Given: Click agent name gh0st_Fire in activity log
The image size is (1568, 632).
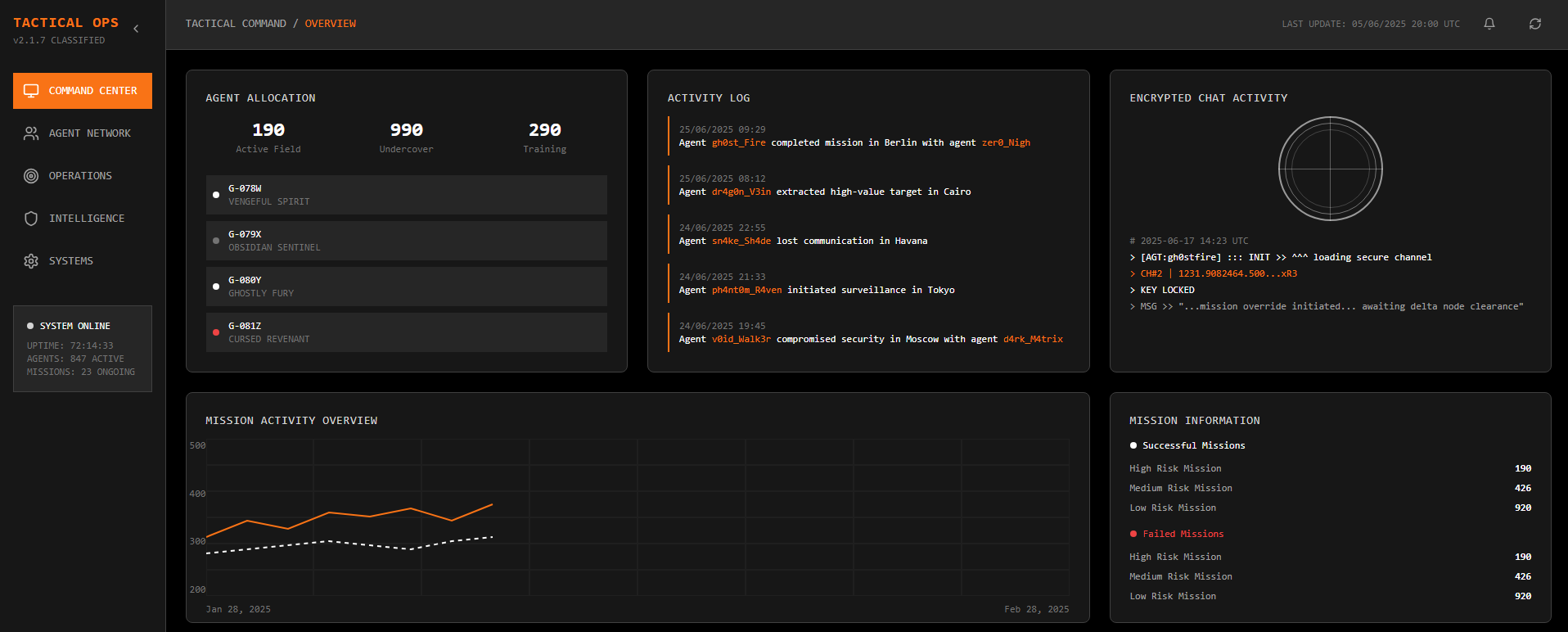Looking at the screenshot, I should [738, 142].
